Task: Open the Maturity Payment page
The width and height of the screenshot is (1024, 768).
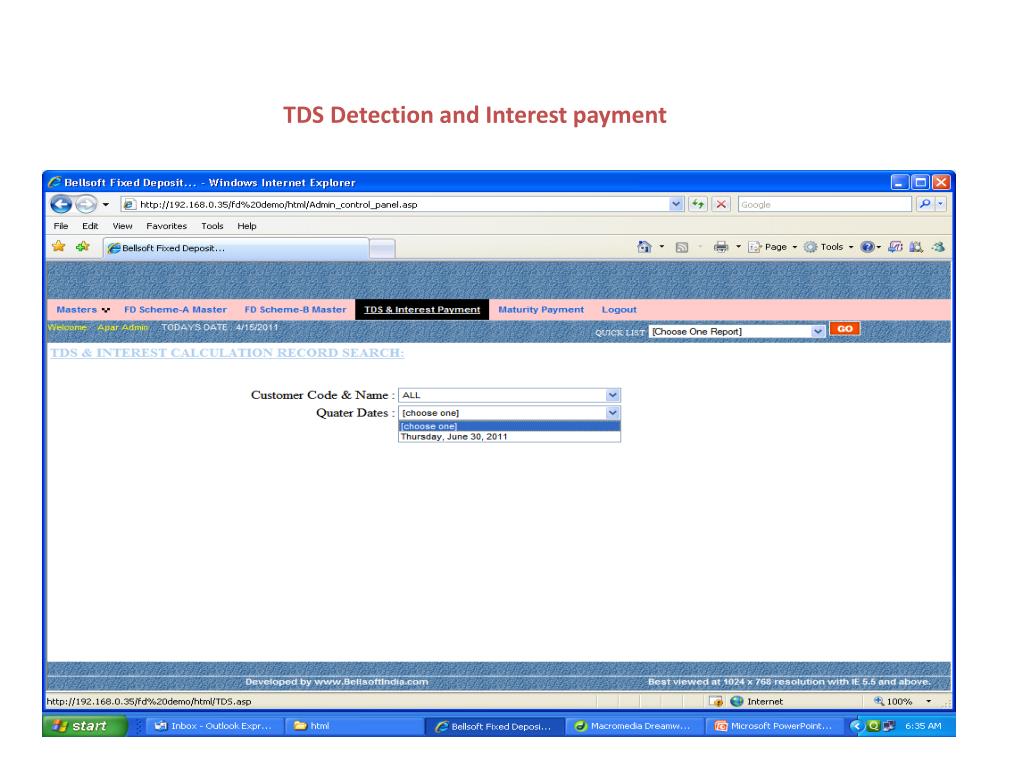Action: (541, 310)
